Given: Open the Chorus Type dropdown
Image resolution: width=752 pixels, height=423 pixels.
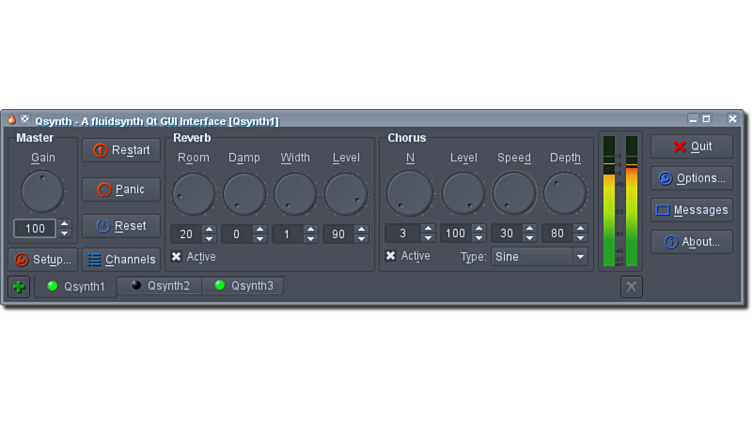Looking at the screenshot, I should pyautogui.click(x=539, y=257).
